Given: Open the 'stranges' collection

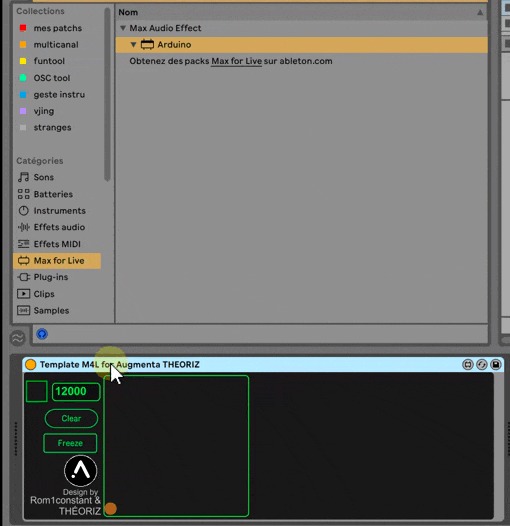Looking at the screenshot, I should tap(45, 127).
